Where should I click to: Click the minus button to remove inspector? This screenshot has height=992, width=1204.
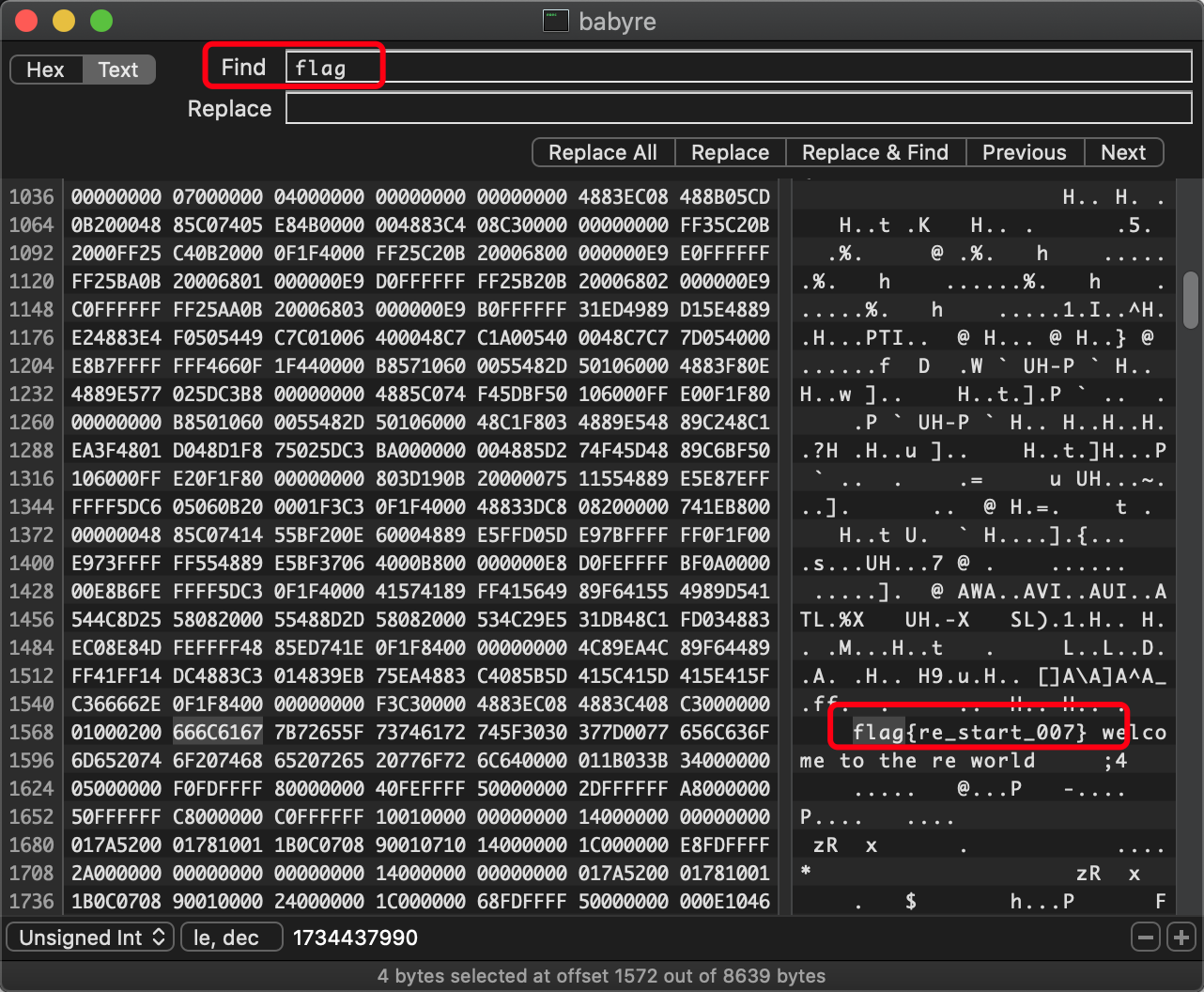click(1145, 937)
